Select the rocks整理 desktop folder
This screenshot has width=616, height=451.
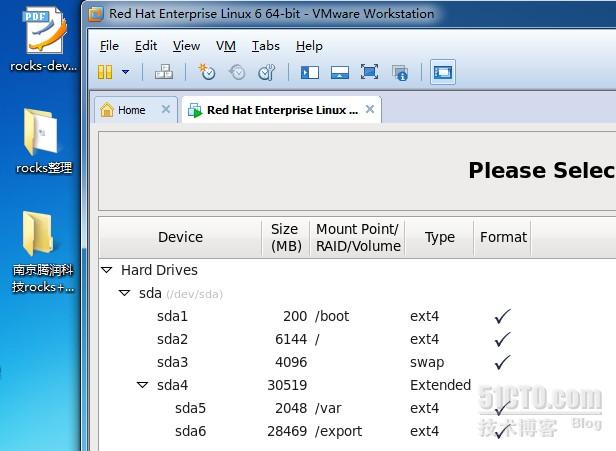click(44, 141)
